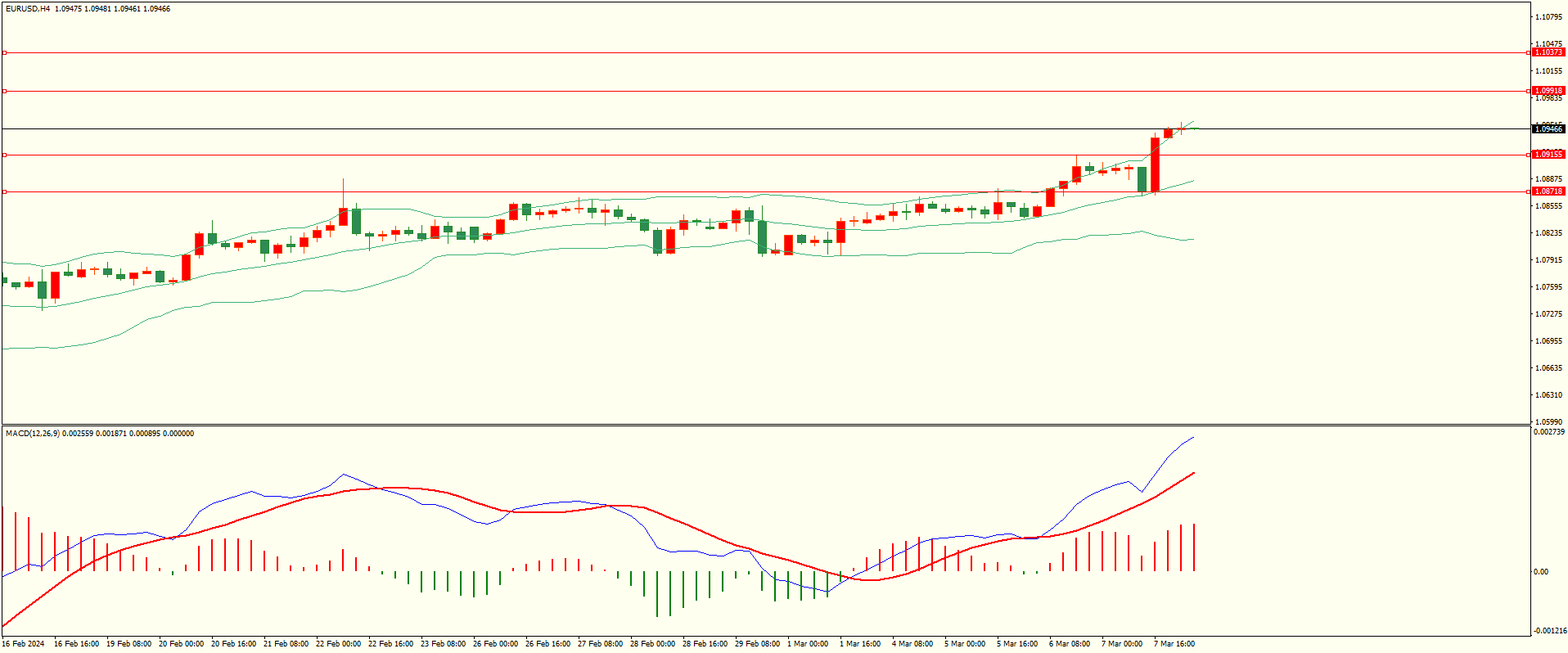Click the tall red candle on 7 Mar
Image resolution: width=1568 pixels, height=653 pixels.
1155,164
